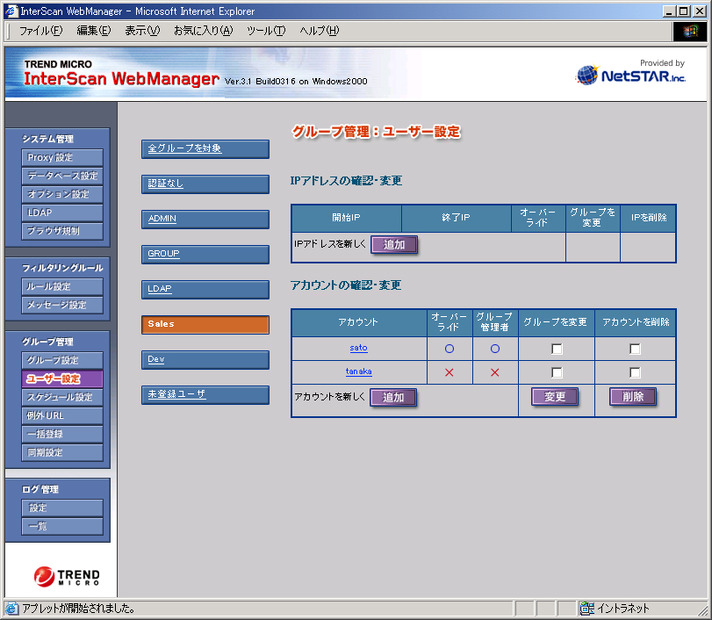Viewport: 712px width, 620px height.
Task: Click 追加 to add new account
Action: [393, 398]
